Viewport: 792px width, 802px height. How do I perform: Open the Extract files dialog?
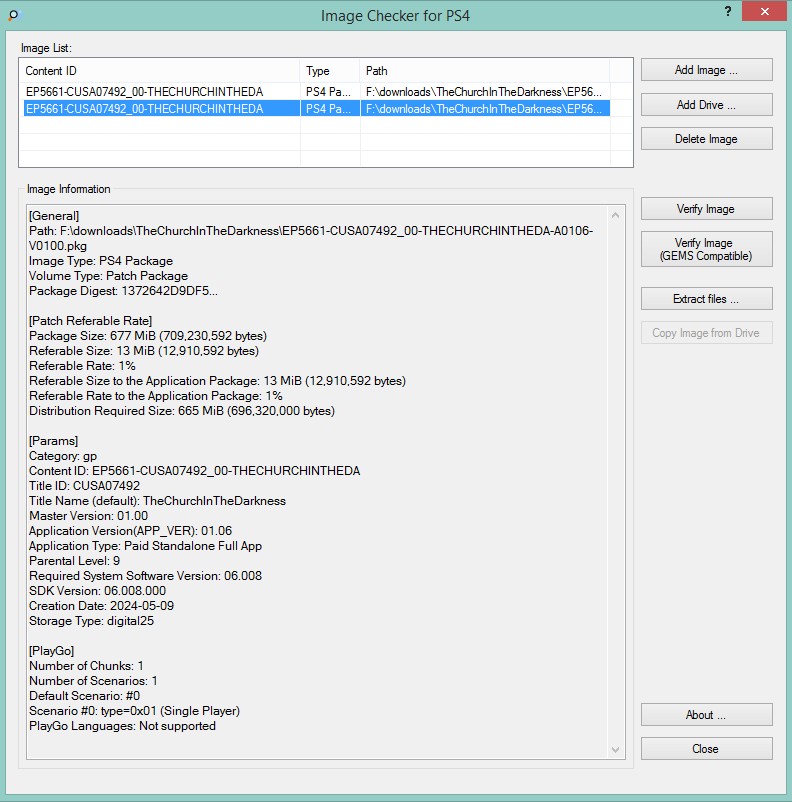[x=707, y=299]
